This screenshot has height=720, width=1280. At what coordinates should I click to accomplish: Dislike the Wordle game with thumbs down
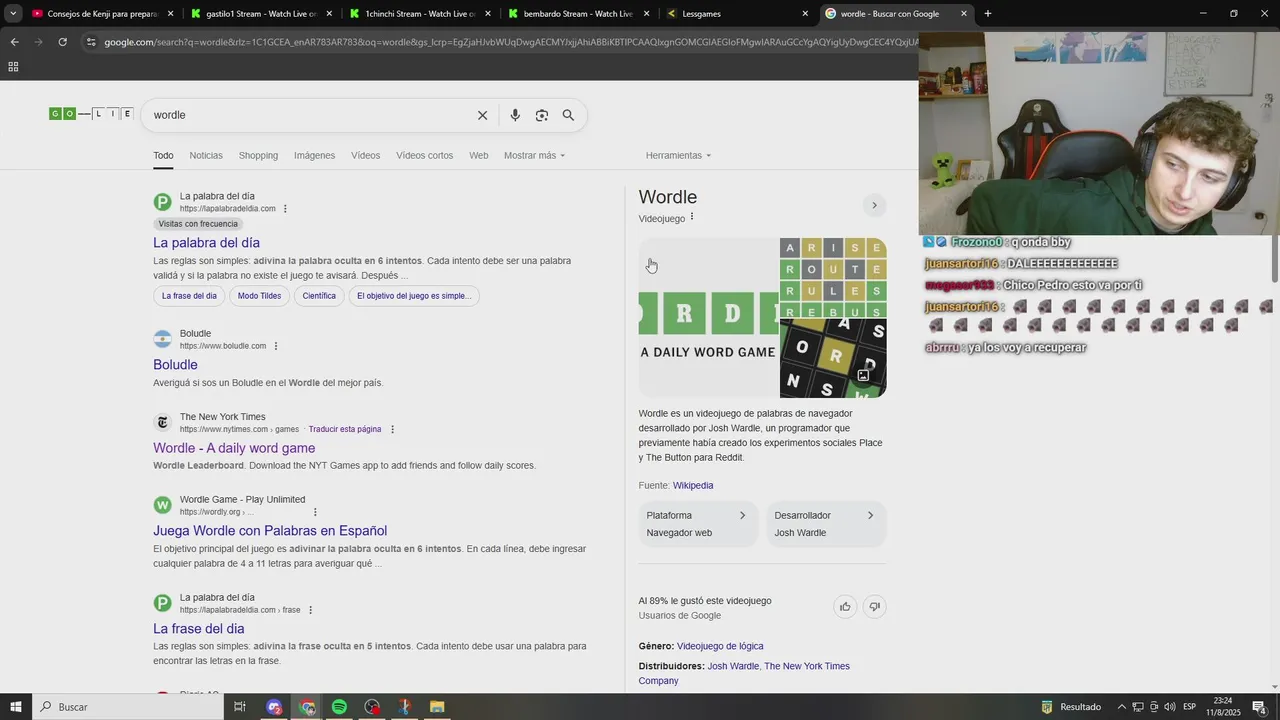(874, 607)
